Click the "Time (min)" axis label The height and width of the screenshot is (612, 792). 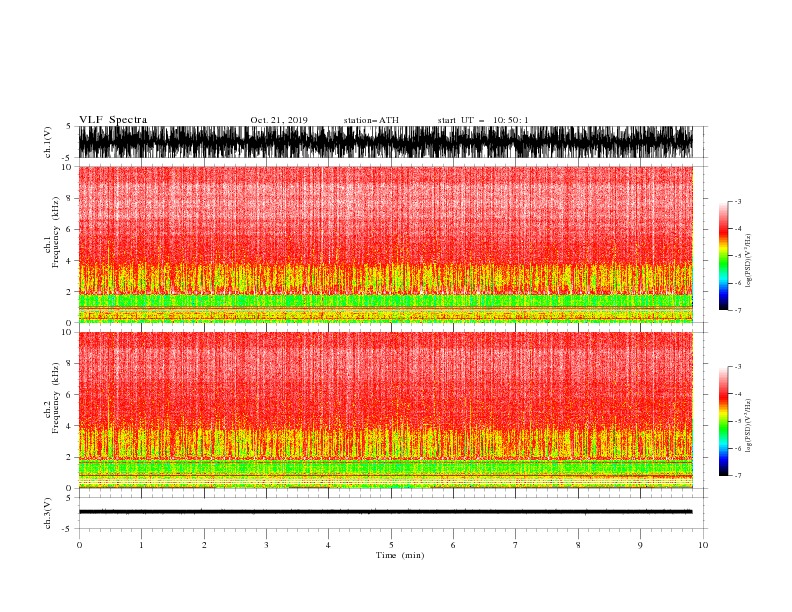click(x=400, y=555)
